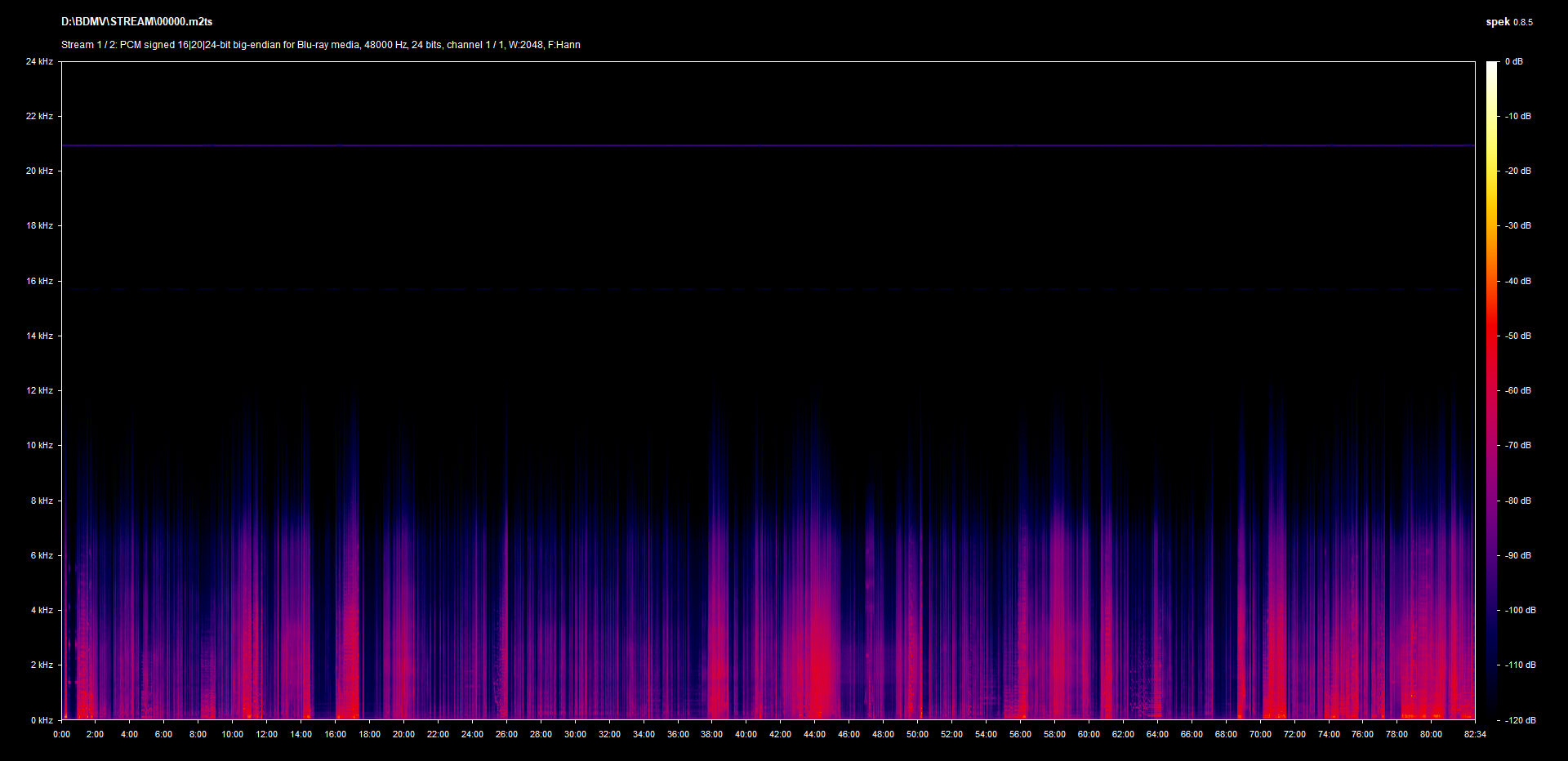Image resolution: width=1568 pixels, height=761 pixels.
Task: Click the horizontal purple line near 21 kHz
Action: coord(768,145)
